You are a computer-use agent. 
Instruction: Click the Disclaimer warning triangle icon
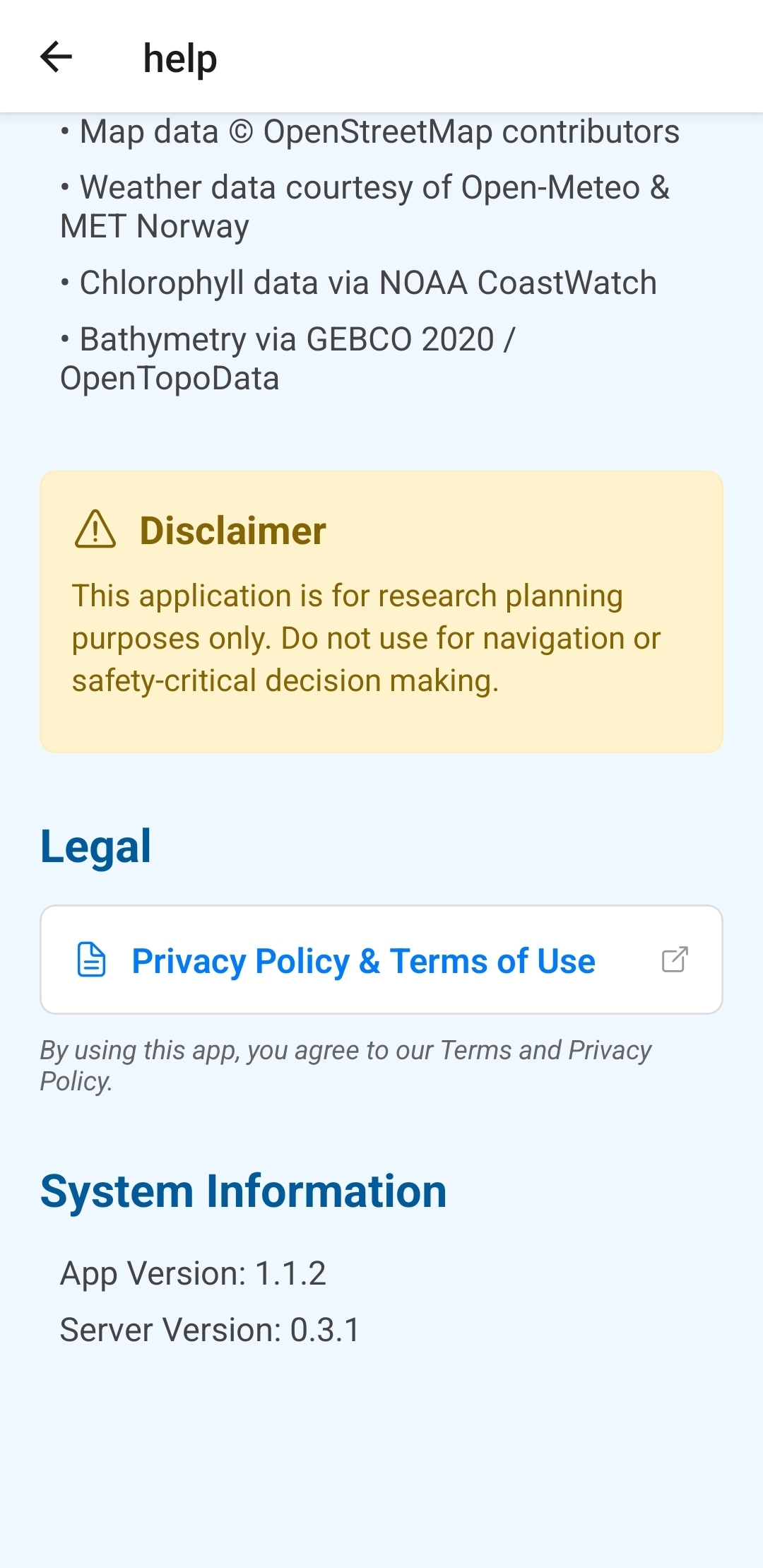pyautogui.click(x=95, y=530)
